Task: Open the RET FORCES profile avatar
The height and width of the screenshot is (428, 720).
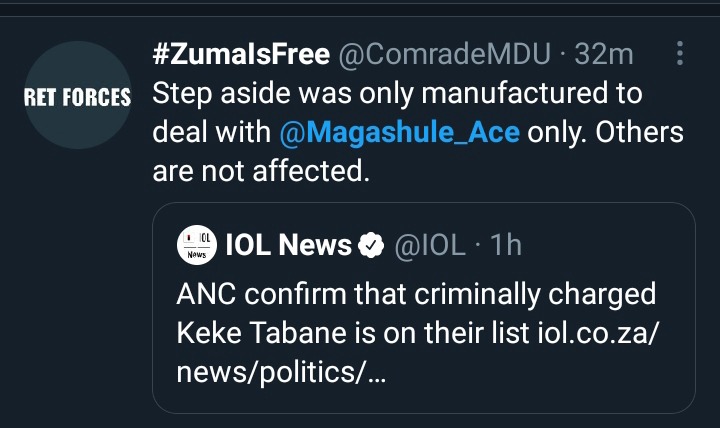Action: [x=78, y=95]
